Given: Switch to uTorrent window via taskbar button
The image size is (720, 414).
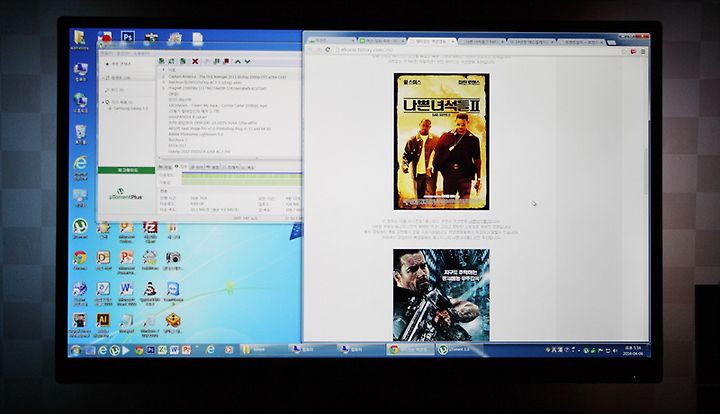Looking at the screenshot, I should (459, 350).
